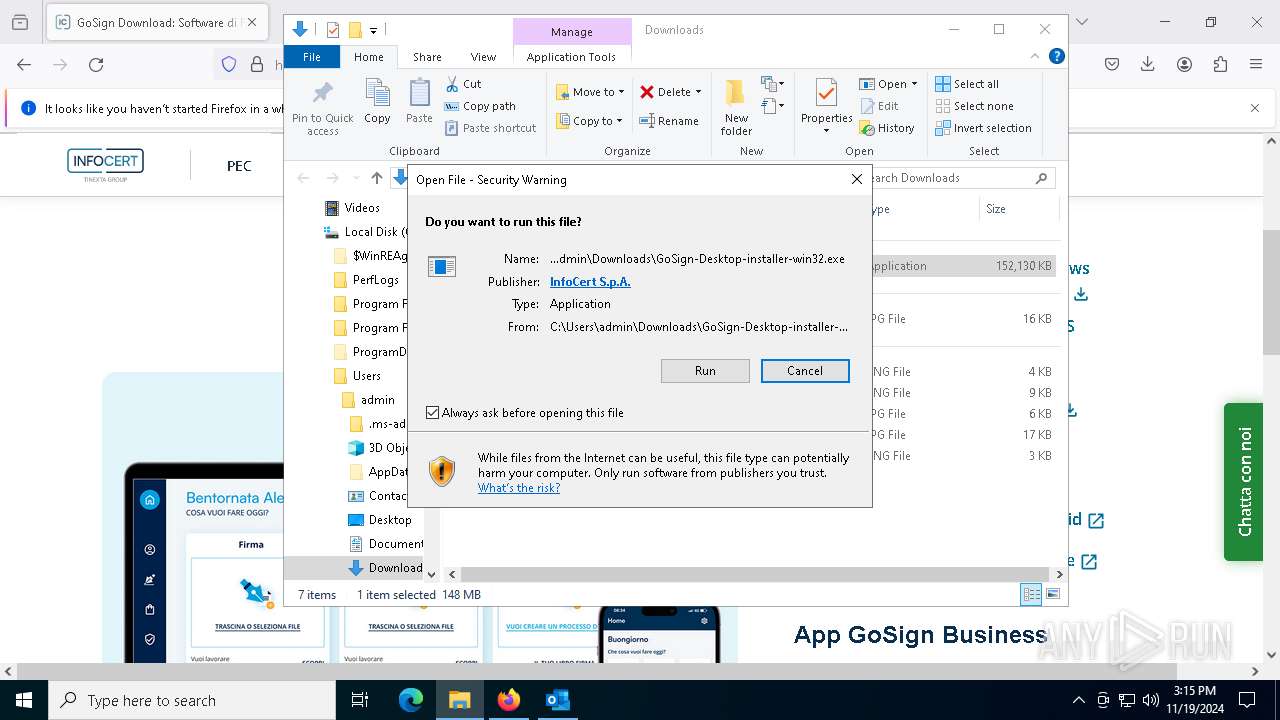Click the Firefox back arrow
Image resolution: width=1280 pixels, height=720 pixels.
pyautogui.click(x=24, y=65)
